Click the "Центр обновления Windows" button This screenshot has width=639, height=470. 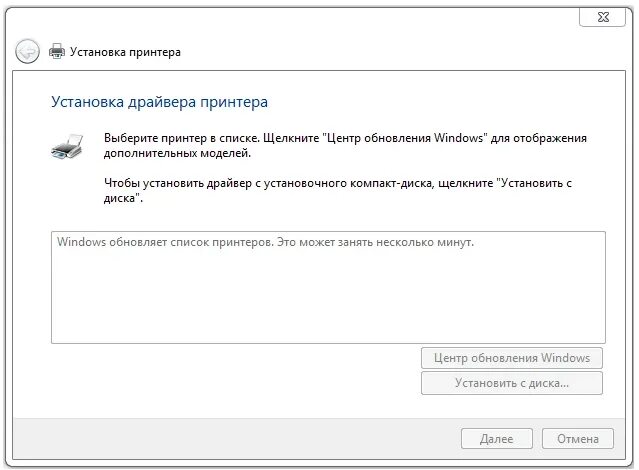511,358
